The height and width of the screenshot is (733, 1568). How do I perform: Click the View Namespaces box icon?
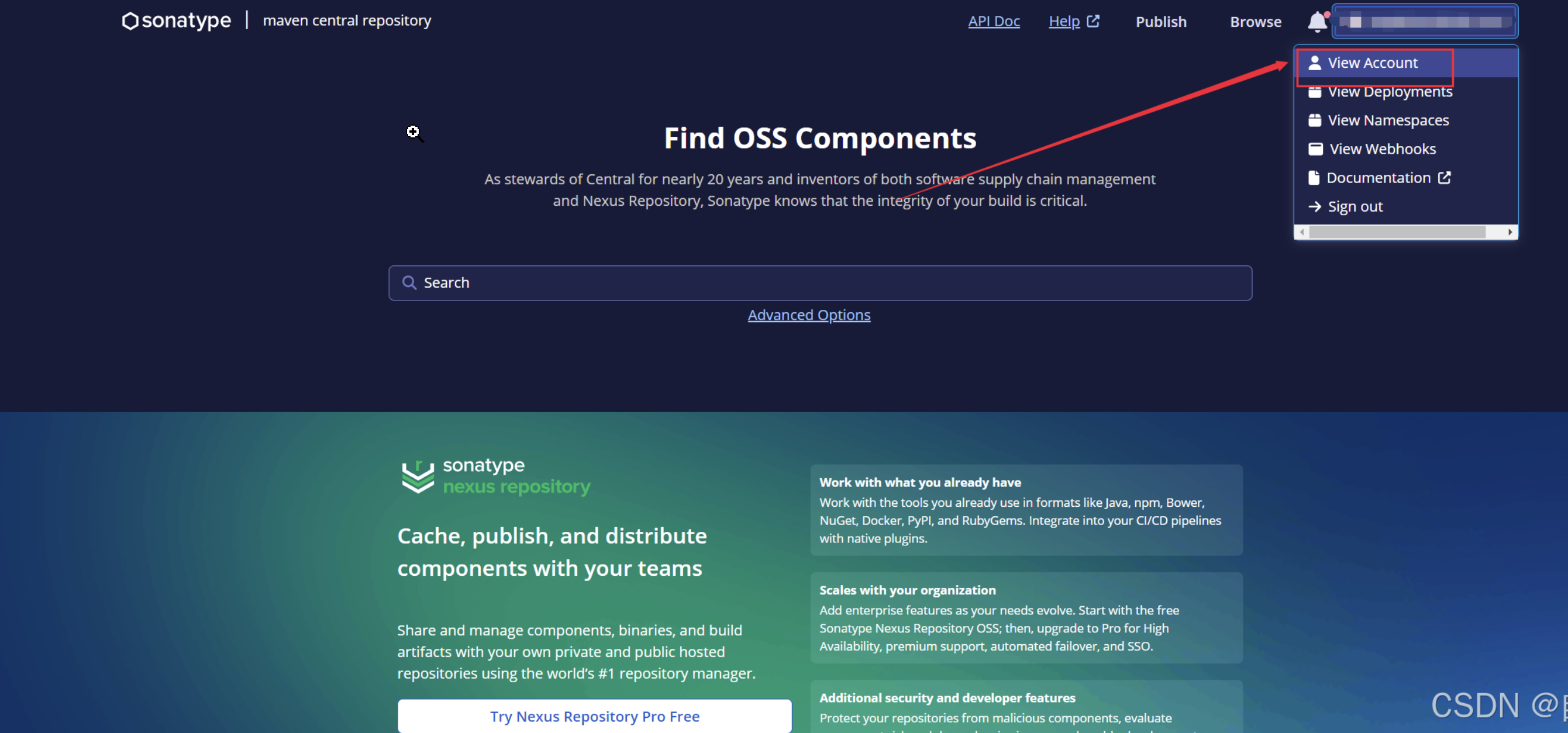point(1315,120)
